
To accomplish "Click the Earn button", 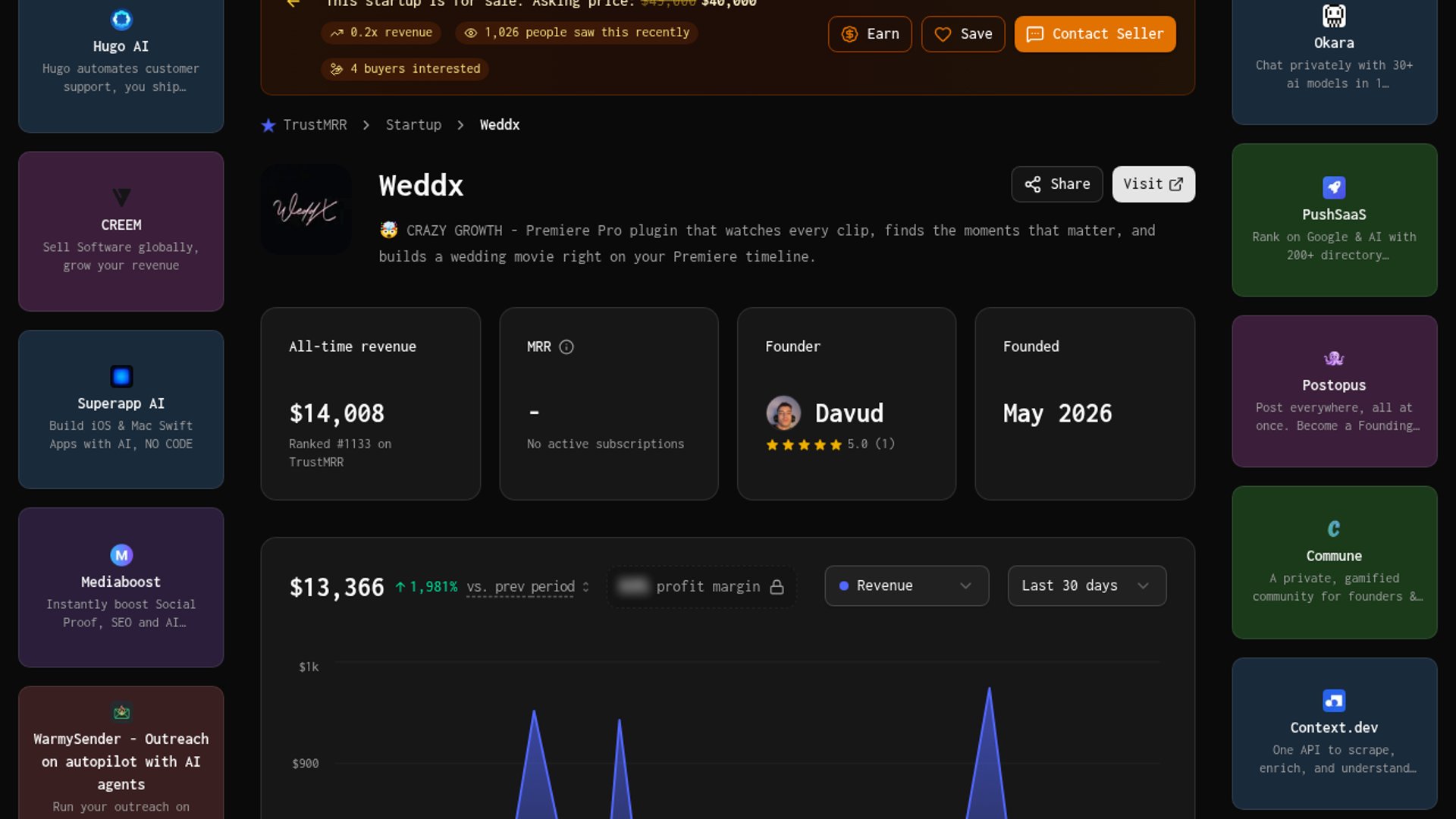I will [x=870, y=34].
